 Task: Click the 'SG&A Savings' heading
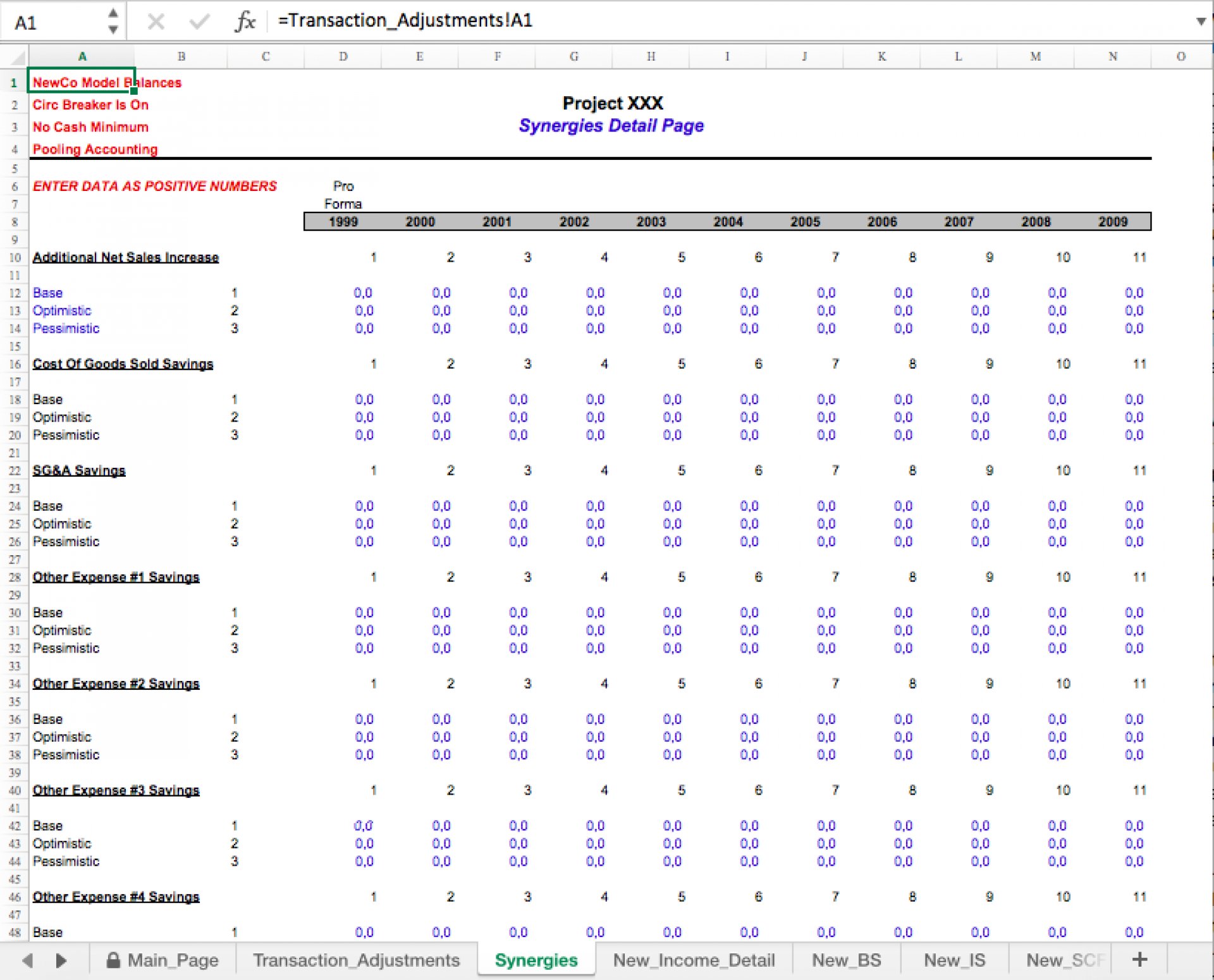[79, 471]
